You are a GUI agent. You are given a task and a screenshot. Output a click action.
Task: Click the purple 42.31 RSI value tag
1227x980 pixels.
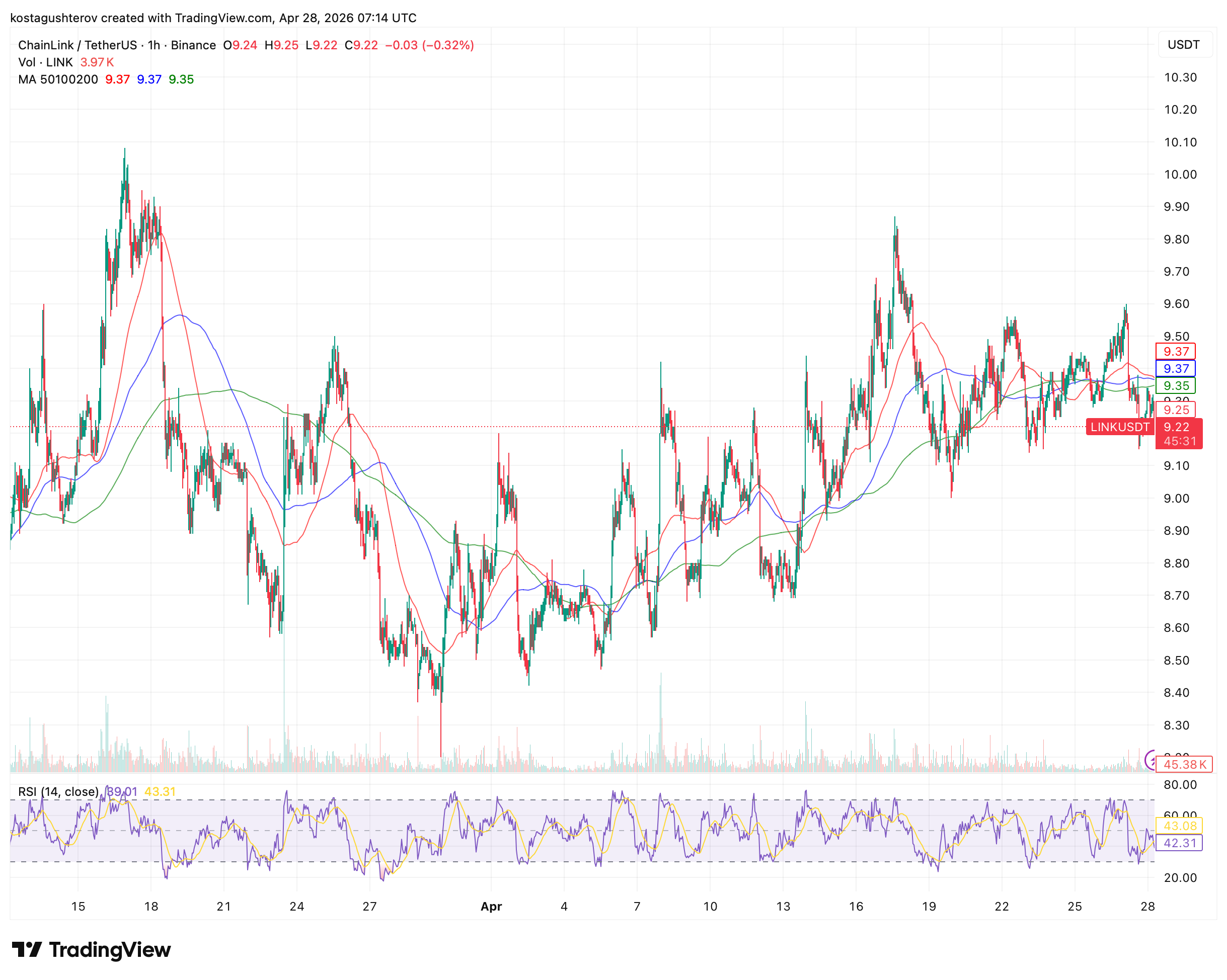coord(1179,843)
